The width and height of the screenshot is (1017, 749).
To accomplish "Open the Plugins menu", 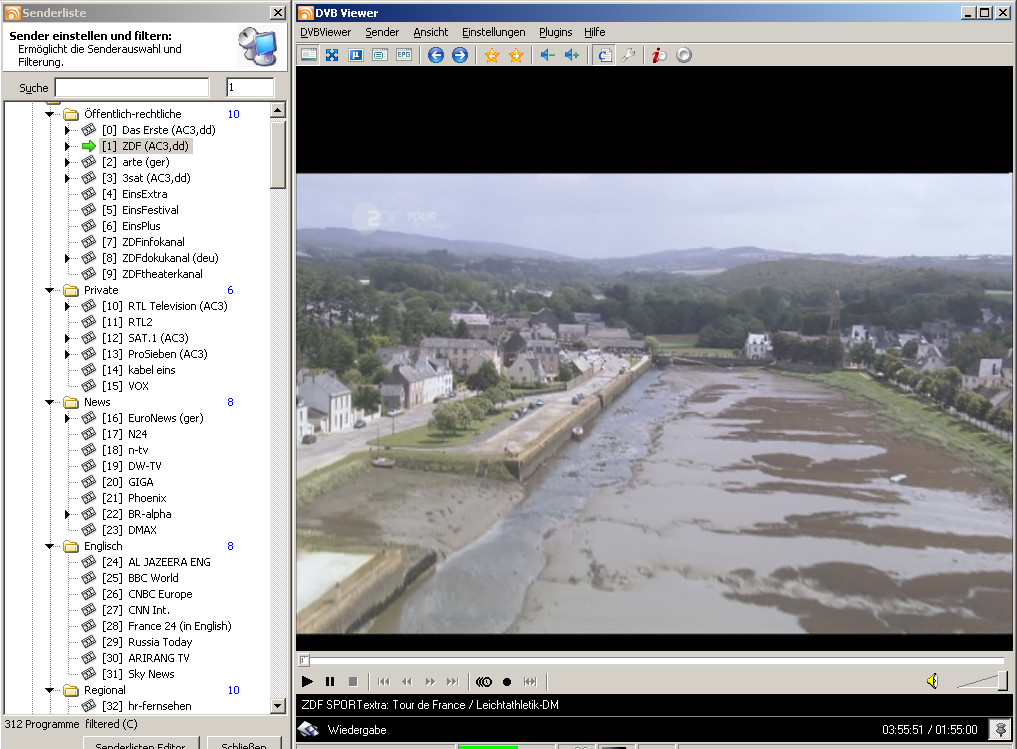I will tap(555, 32).
